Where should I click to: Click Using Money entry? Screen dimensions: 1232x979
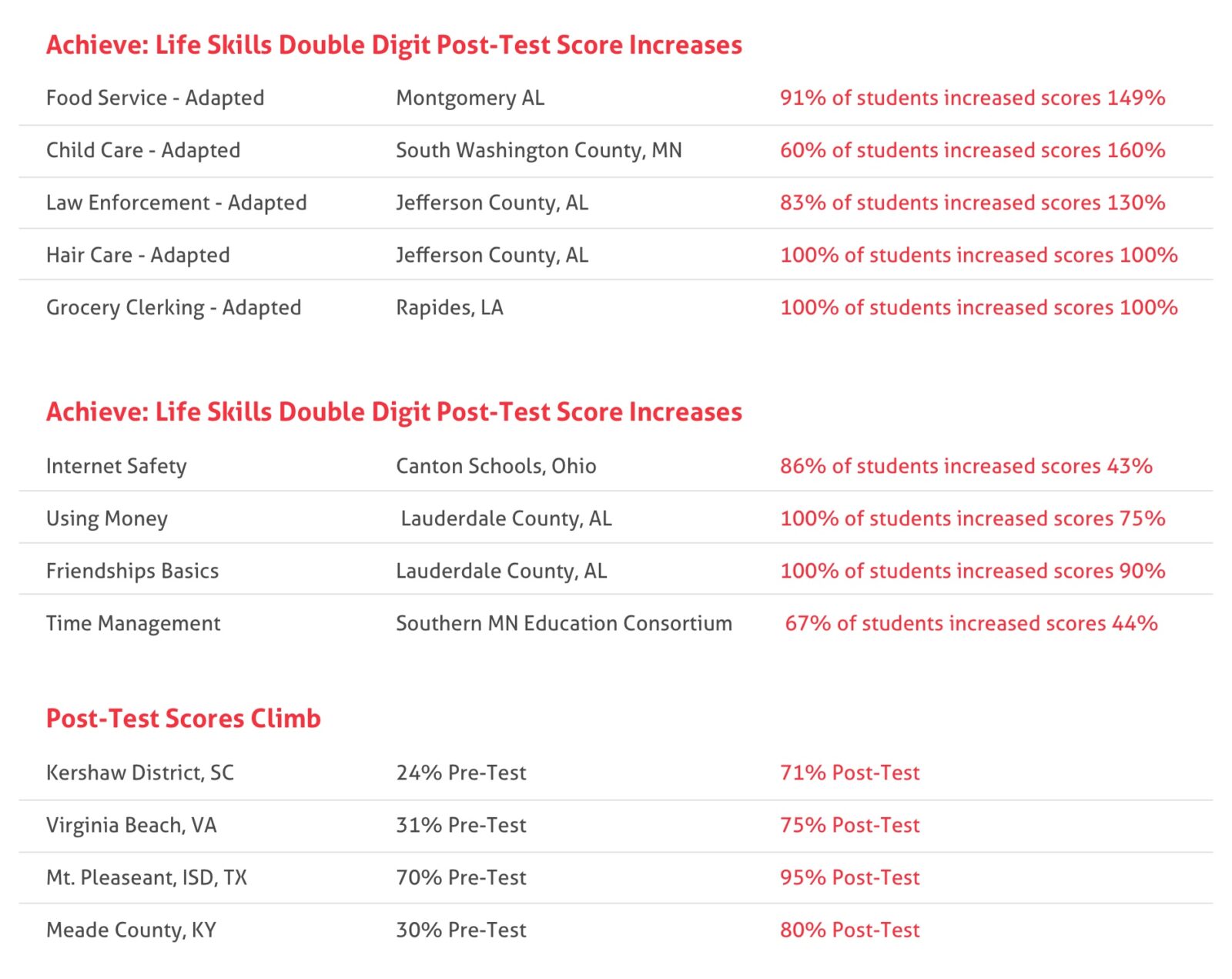(107, 519)
